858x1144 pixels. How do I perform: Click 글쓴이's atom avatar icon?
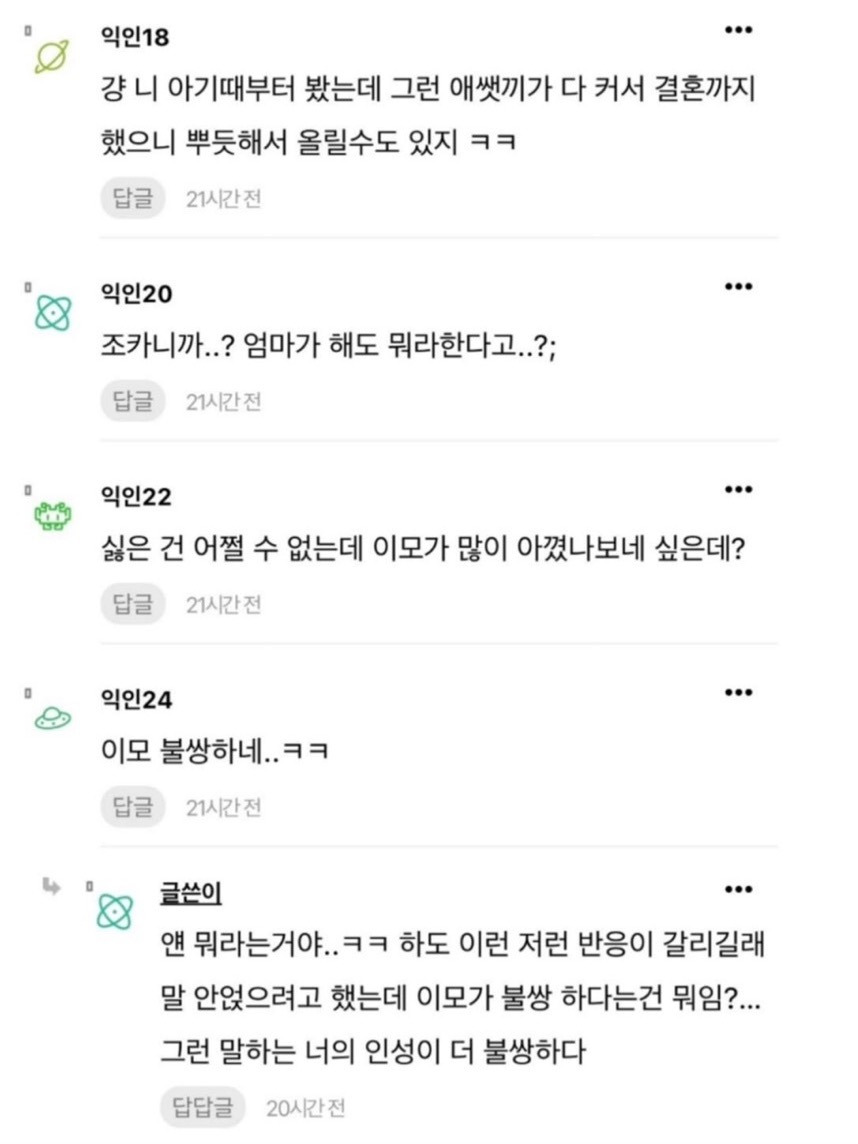point(114,910)
